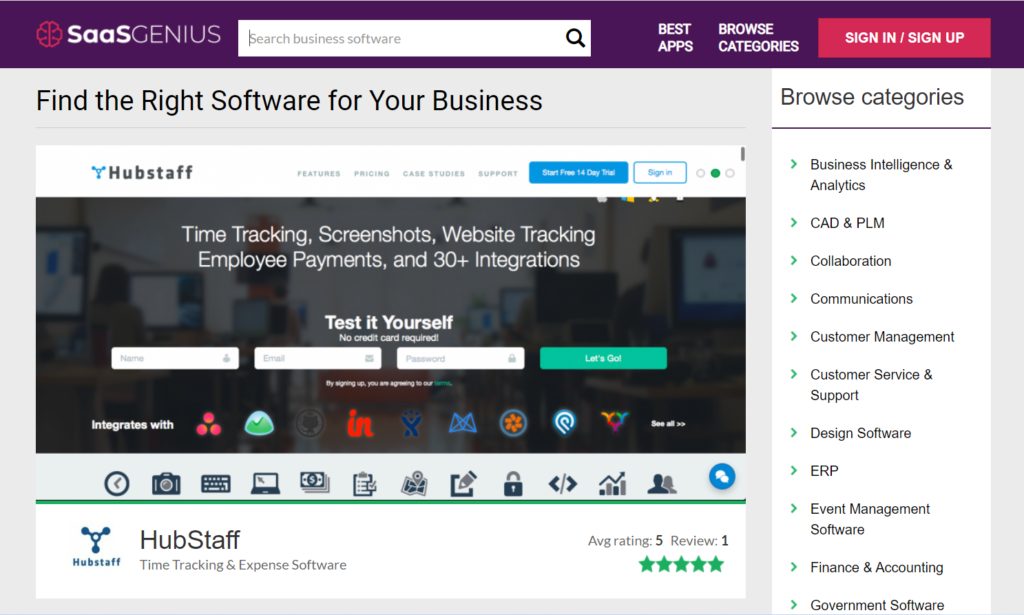This screenshot has height=615, width=1024.
Task: Click the 'Review: 1' count text
Action: (699, 541)
